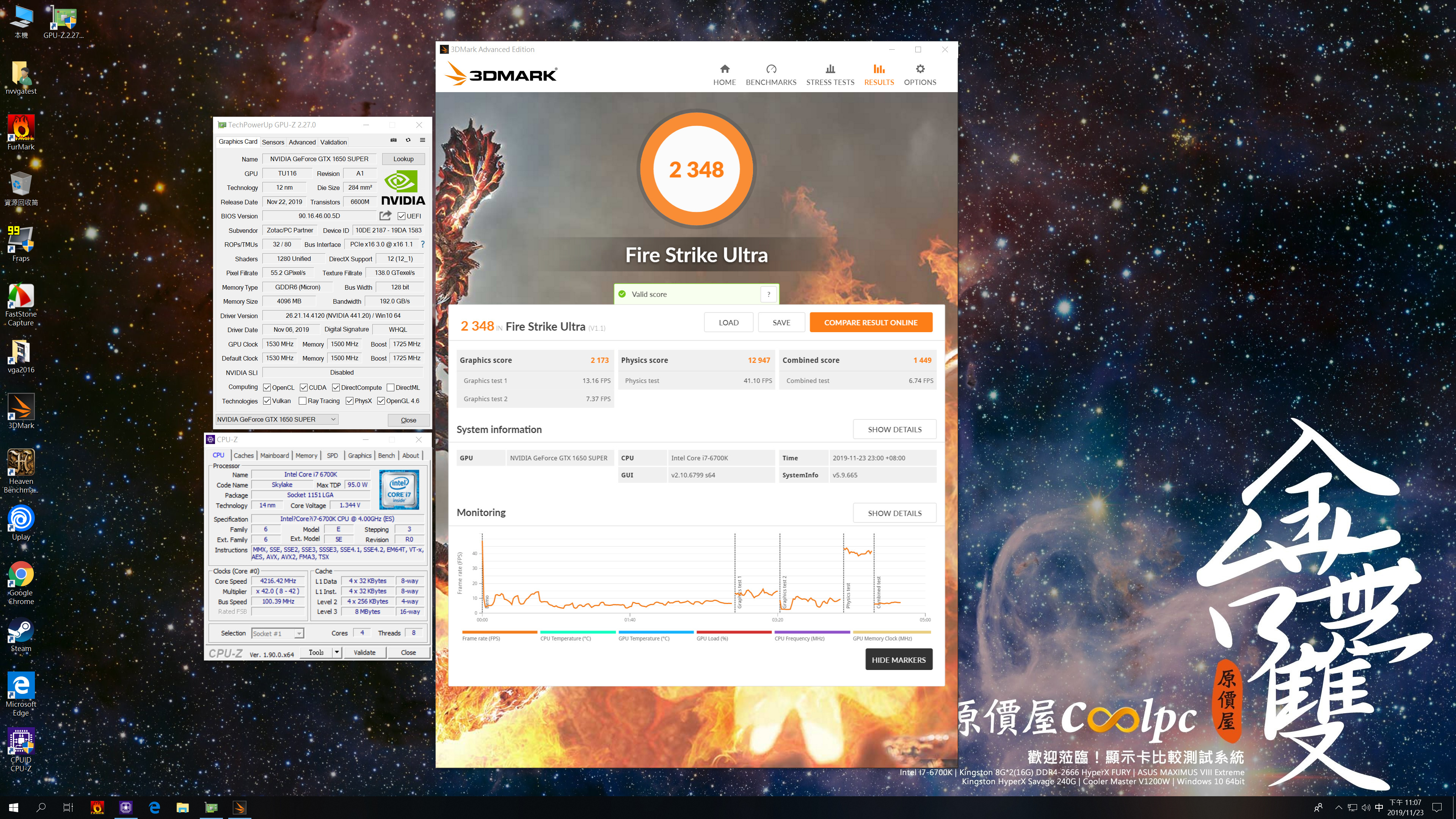Open the HOME section in 3DMark
Viewport: 1456px width, 819px height.
coord(724,75)
